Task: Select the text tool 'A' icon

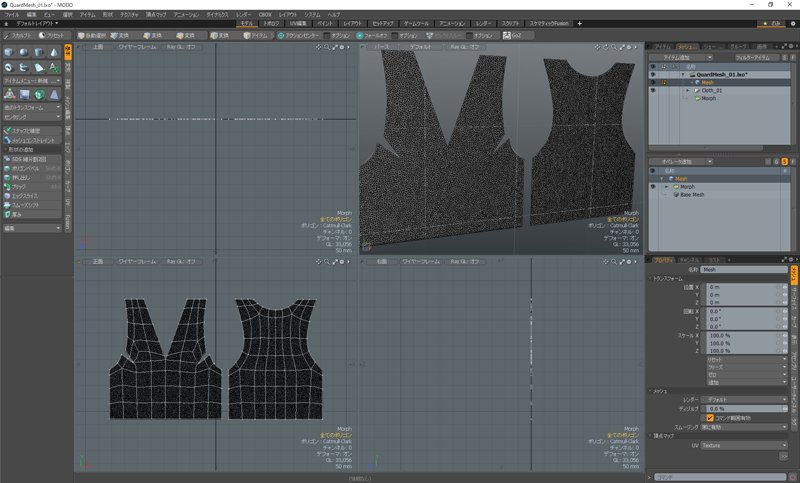Action: tap(54, 67)
